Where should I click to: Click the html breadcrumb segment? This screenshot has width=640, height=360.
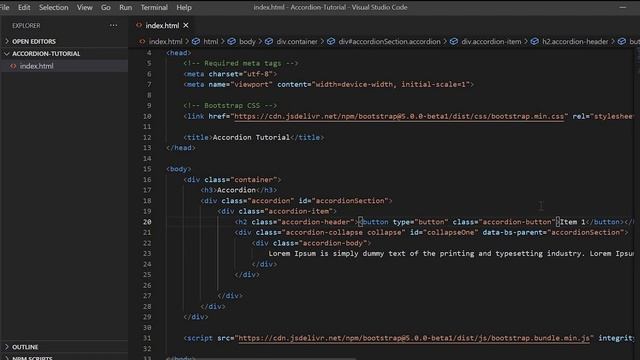tap(211, 41)
